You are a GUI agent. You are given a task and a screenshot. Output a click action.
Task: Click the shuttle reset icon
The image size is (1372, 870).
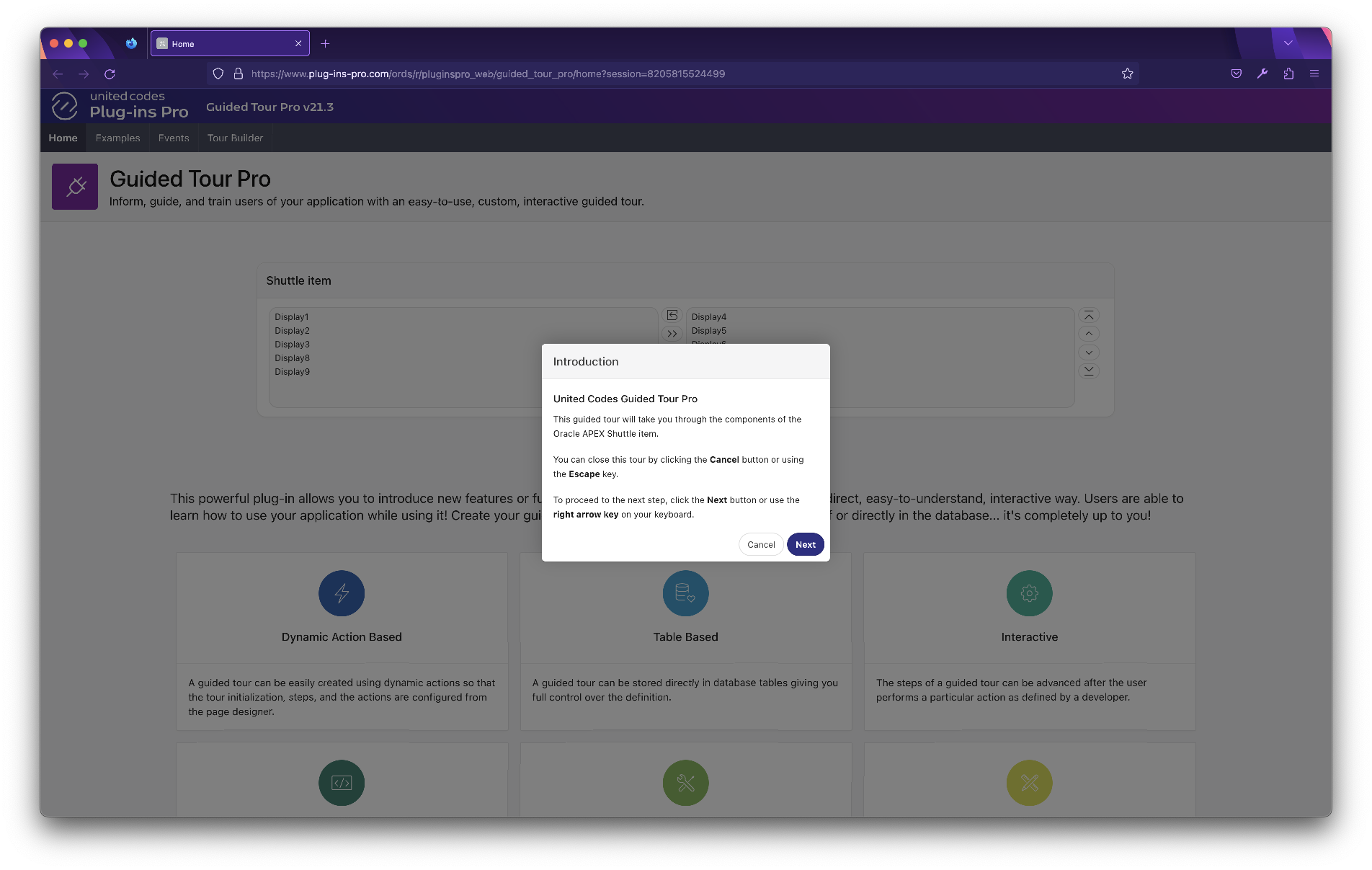[x=672, y=315]
